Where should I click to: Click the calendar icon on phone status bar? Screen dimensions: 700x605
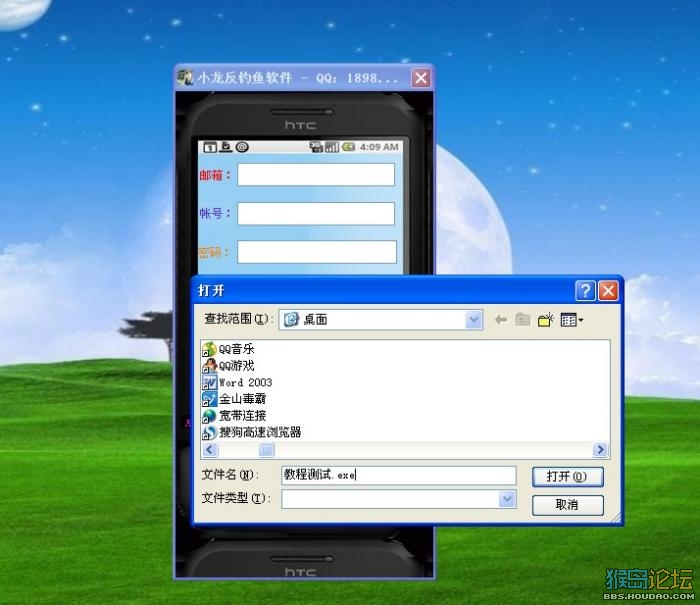pyautogui.click(x=210, y=147)
